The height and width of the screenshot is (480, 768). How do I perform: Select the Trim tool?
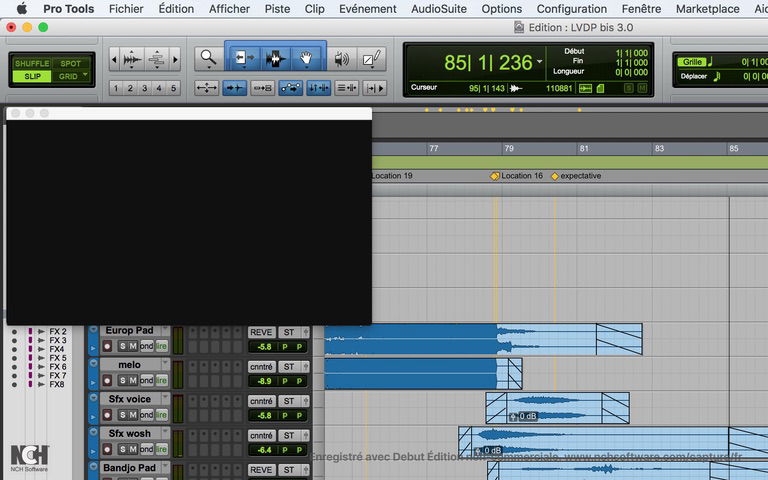(241, 59)
